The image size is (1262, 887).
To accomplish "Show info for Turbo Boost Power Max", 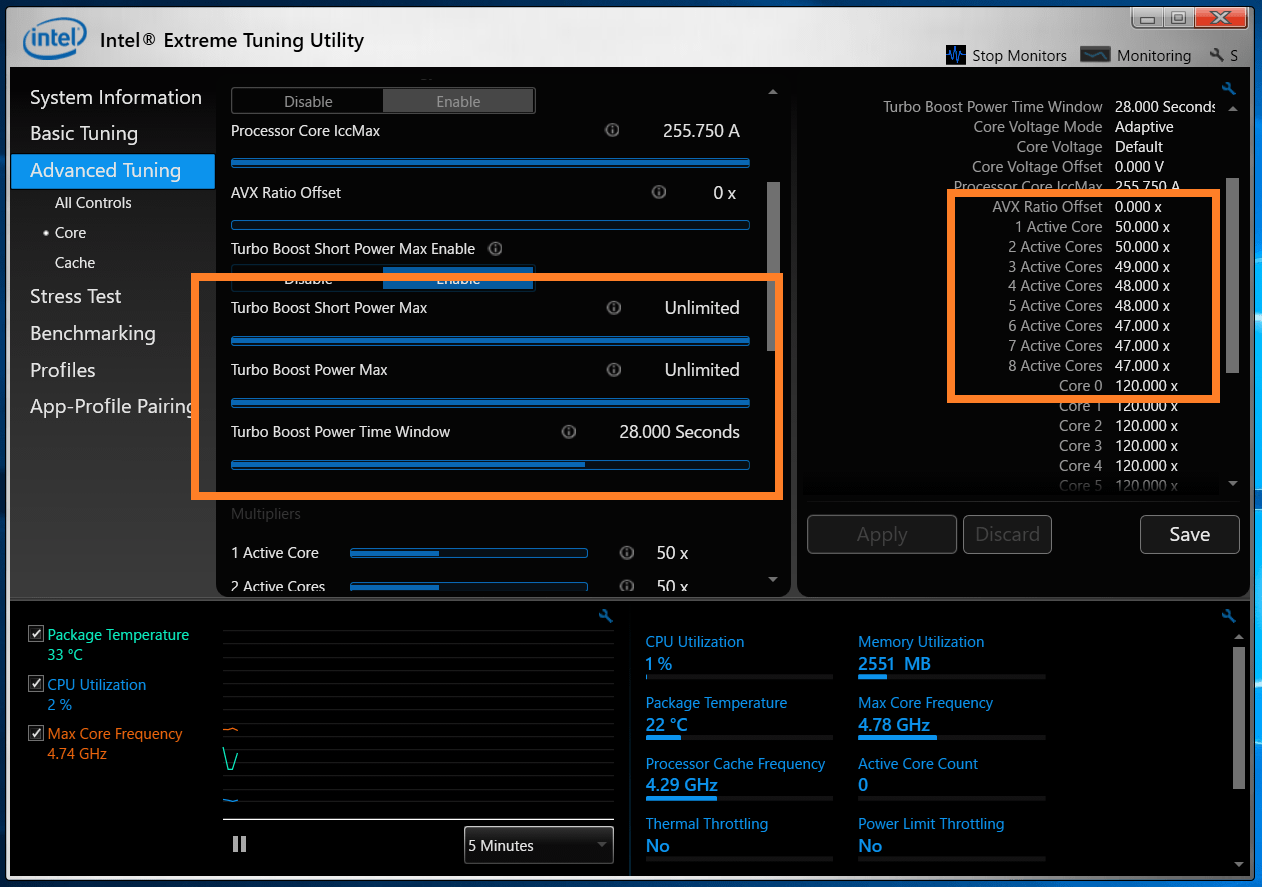I will [x=614, y=370].
